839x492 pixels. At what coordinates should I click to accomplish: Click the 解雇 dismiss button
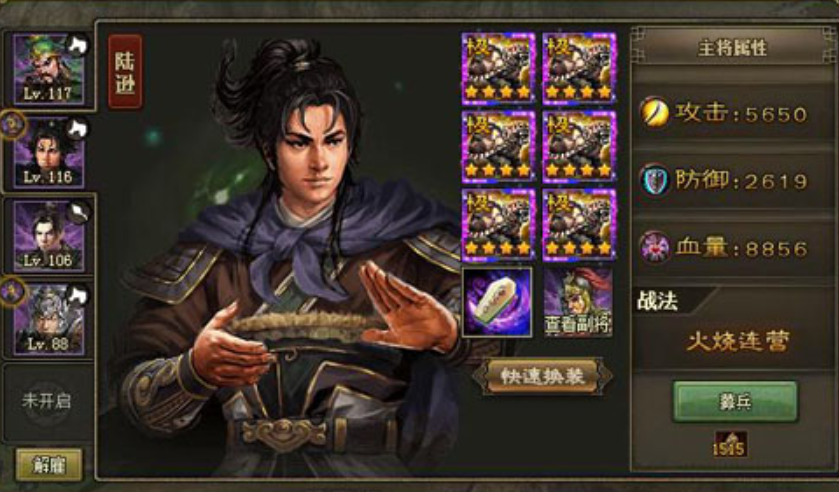[49, 465]
